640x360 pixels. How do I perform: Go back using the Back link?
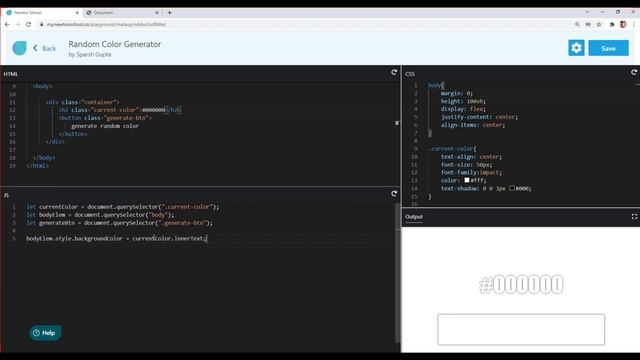tap(44, 48)
